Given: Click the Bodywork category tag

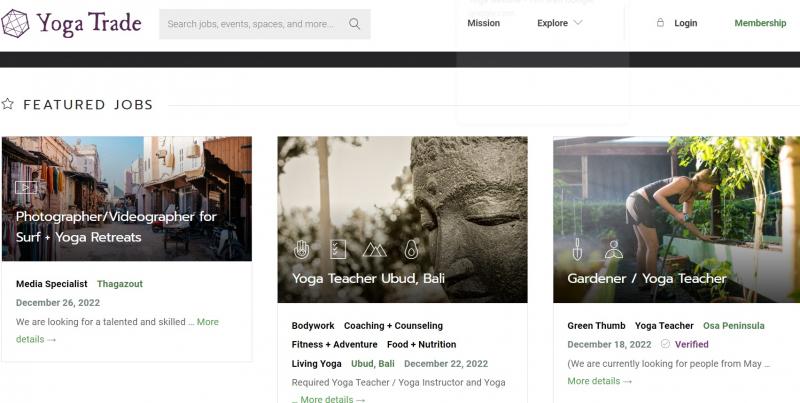Looking at the screenshot, I should [313, 325].
